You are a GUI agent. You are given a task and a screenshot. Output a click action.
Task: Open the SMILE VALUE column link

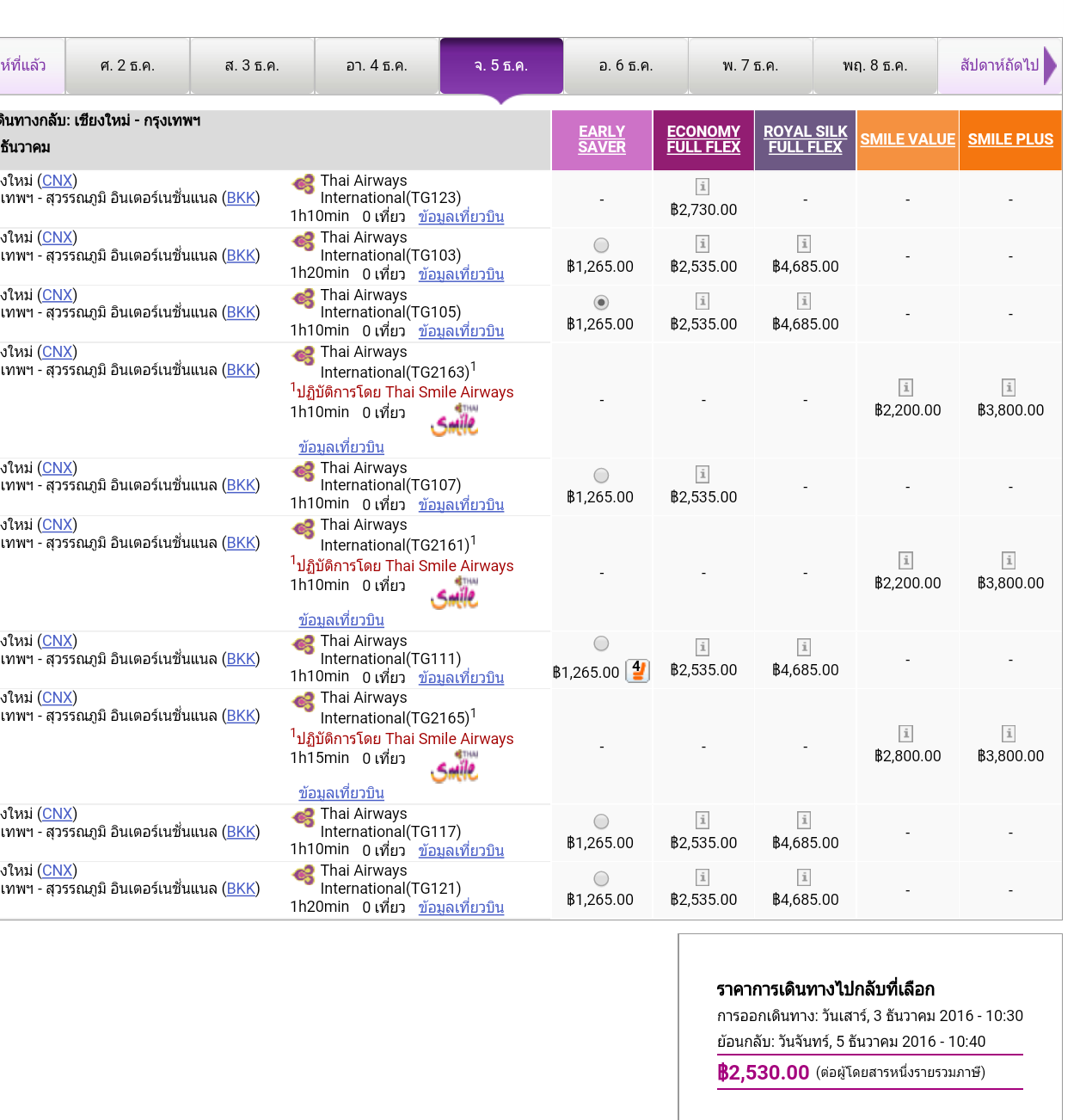(x=908, y=139)
